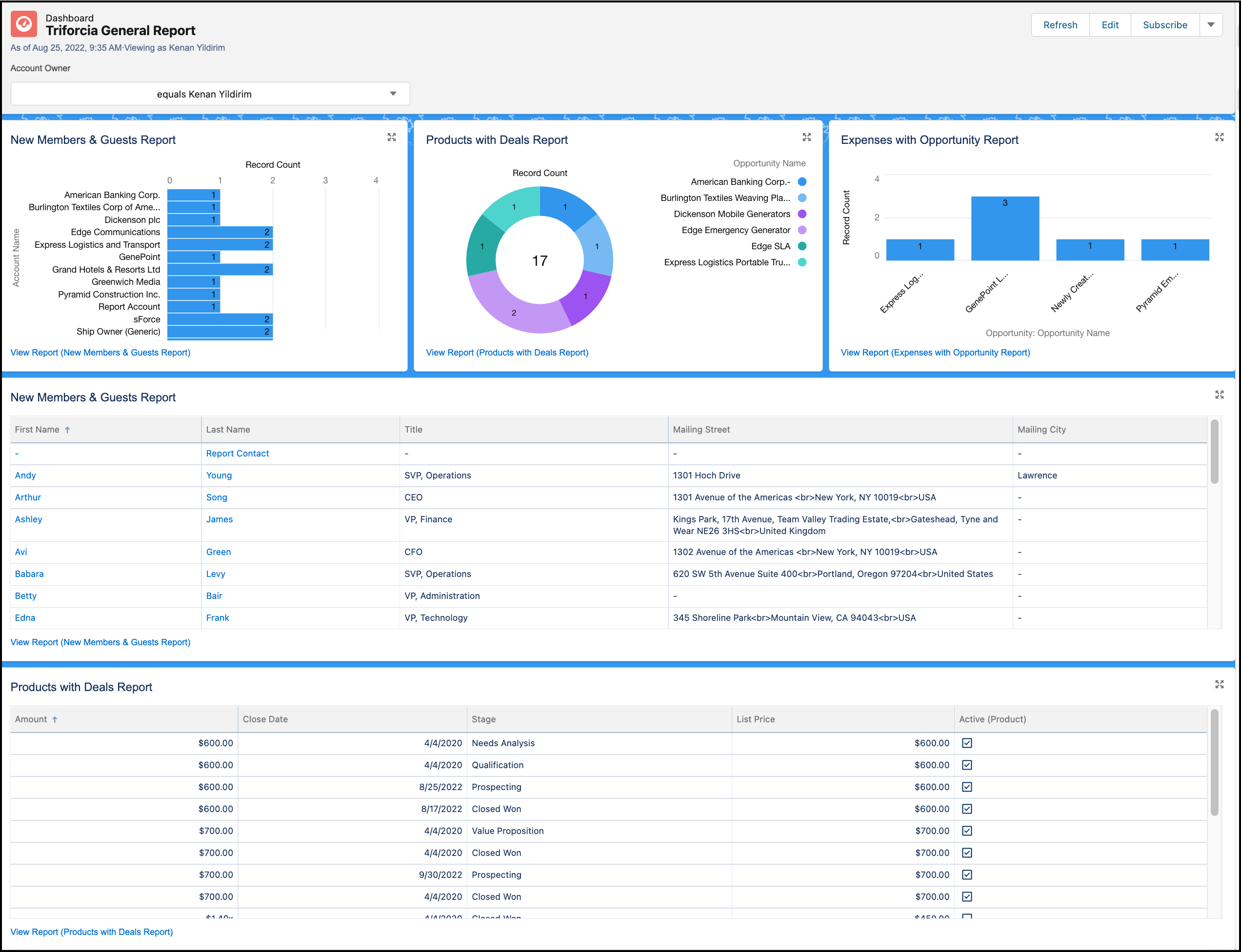The height and width of the screenshot is (952, 1241).
Task: Open View Report link under bar chart
Action: [100, 353]
